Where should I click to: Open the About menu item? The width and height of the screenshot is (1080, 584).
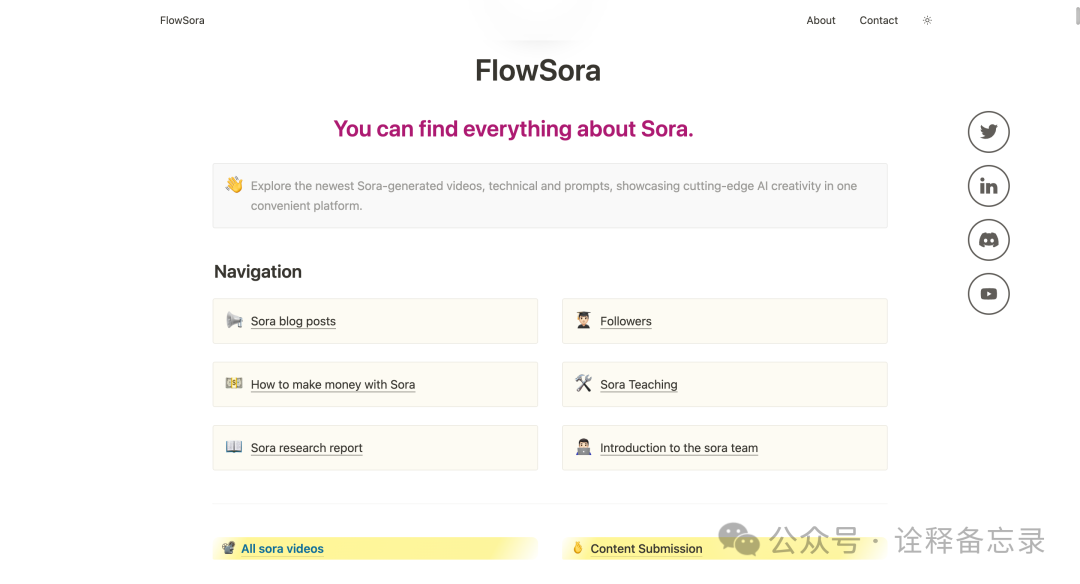[x=821, y=20]
